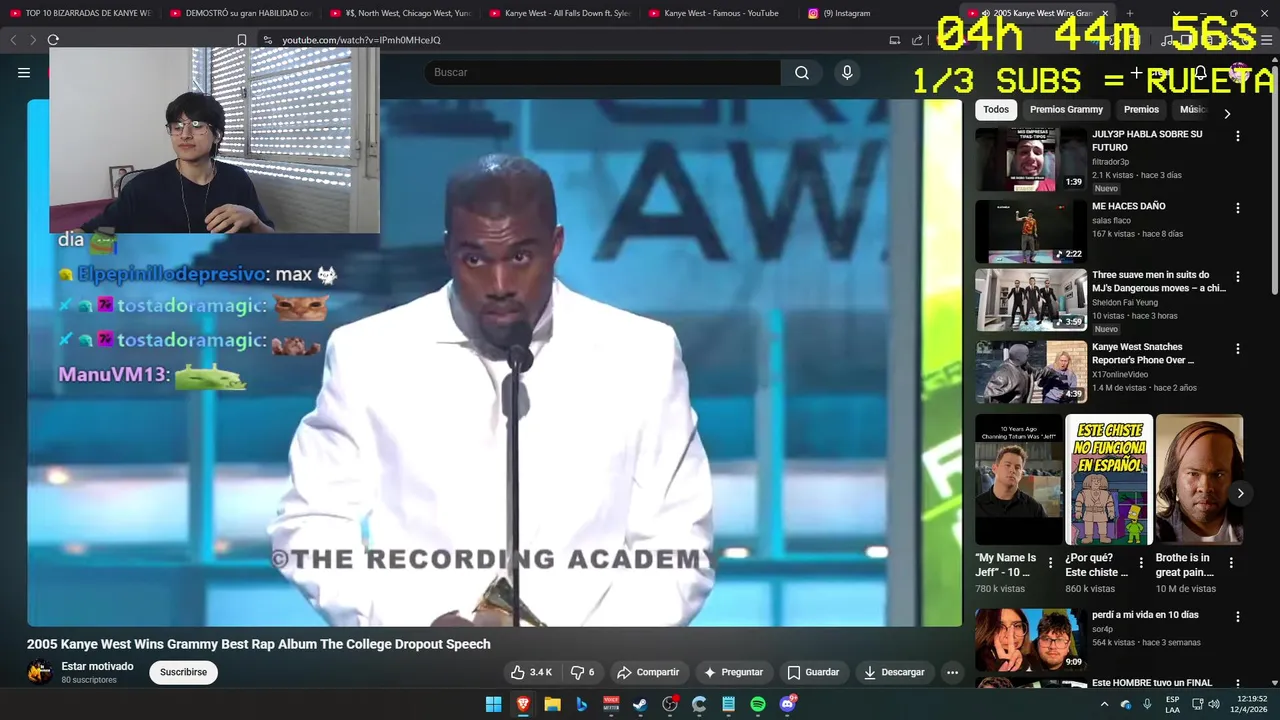Switch to TOP 10 BIZARRADAS DE KANYE tab

[x=80, y=13]
